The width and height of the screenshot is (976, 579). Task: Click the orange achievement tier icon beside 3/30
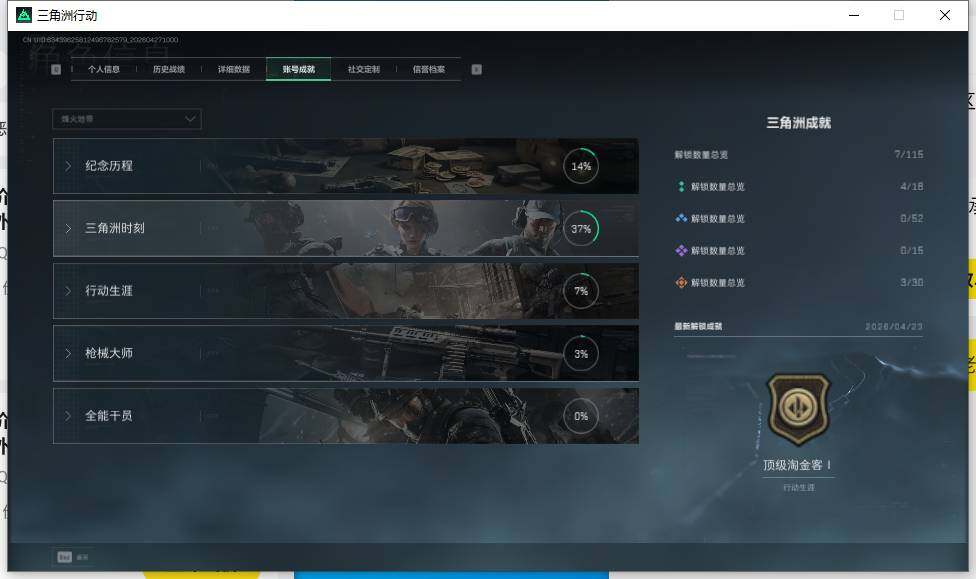coord(681,283)
